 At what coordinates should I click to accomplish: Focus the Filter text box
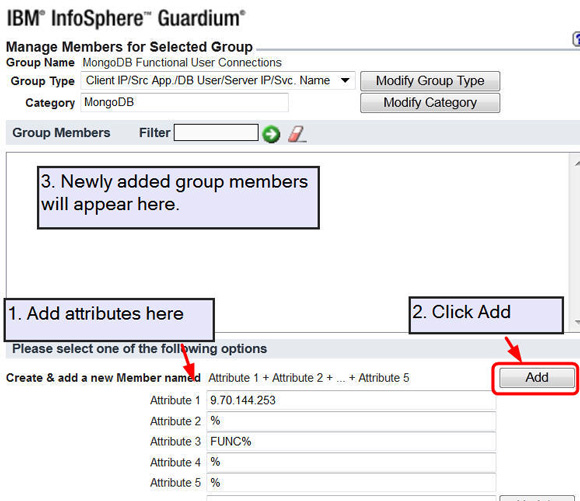[216, 132]
